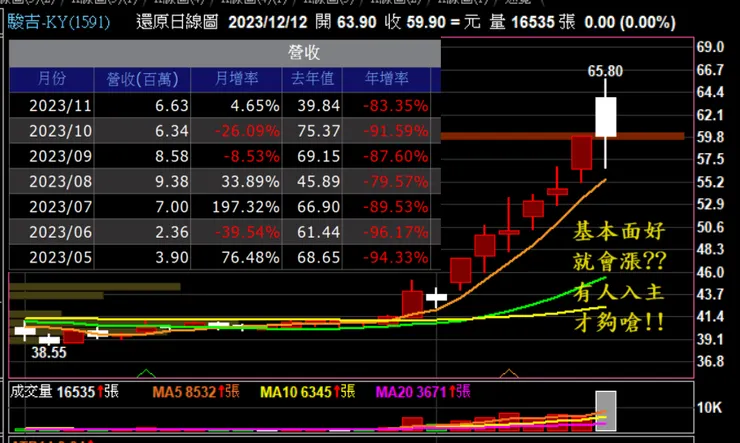
Task: Click the 成交量 16535 volume label
Action: pyautogui.click(x=64, y=392)
